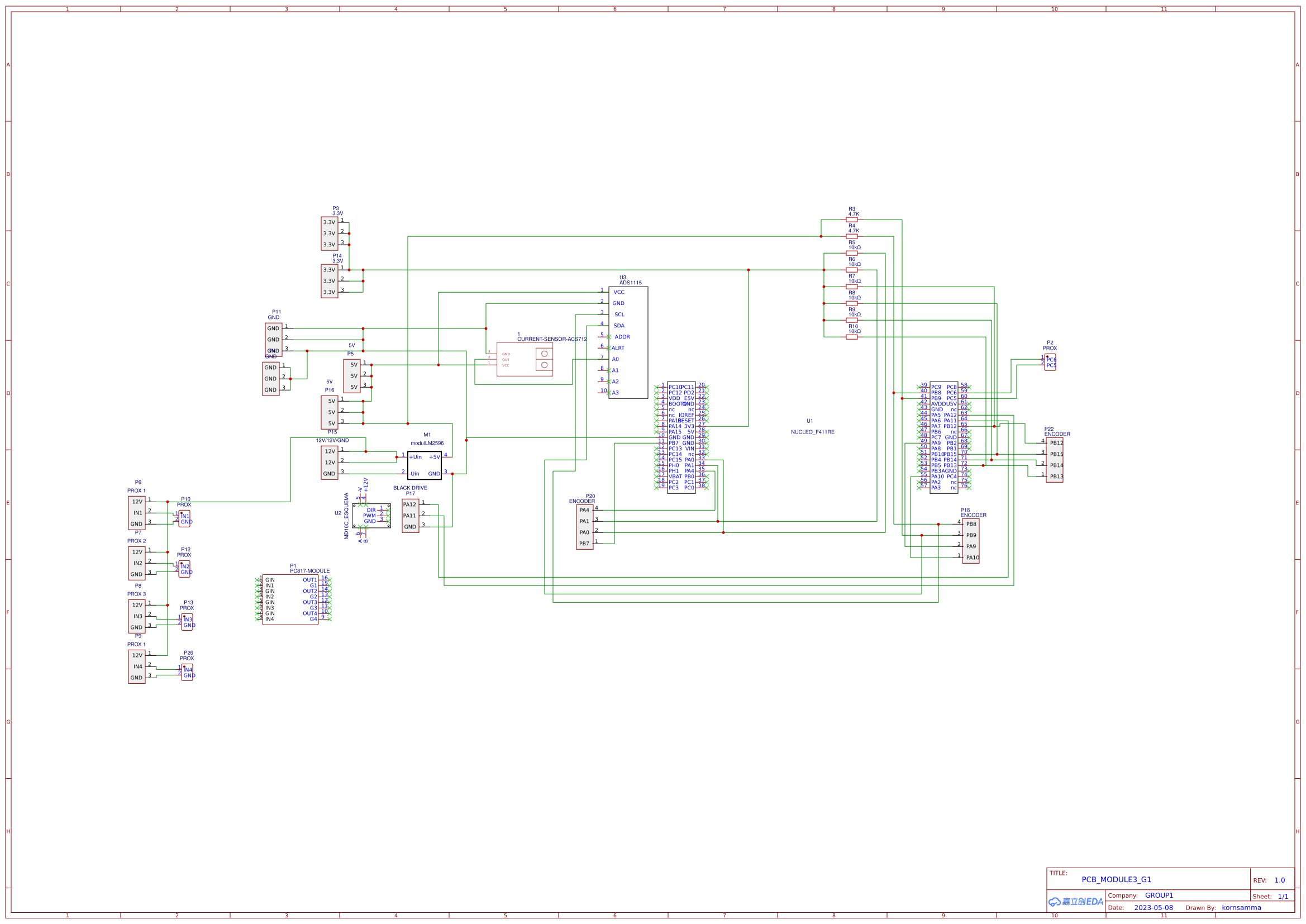
Task: Select the P18 ENCODER connector block
Action: (970, 541)
